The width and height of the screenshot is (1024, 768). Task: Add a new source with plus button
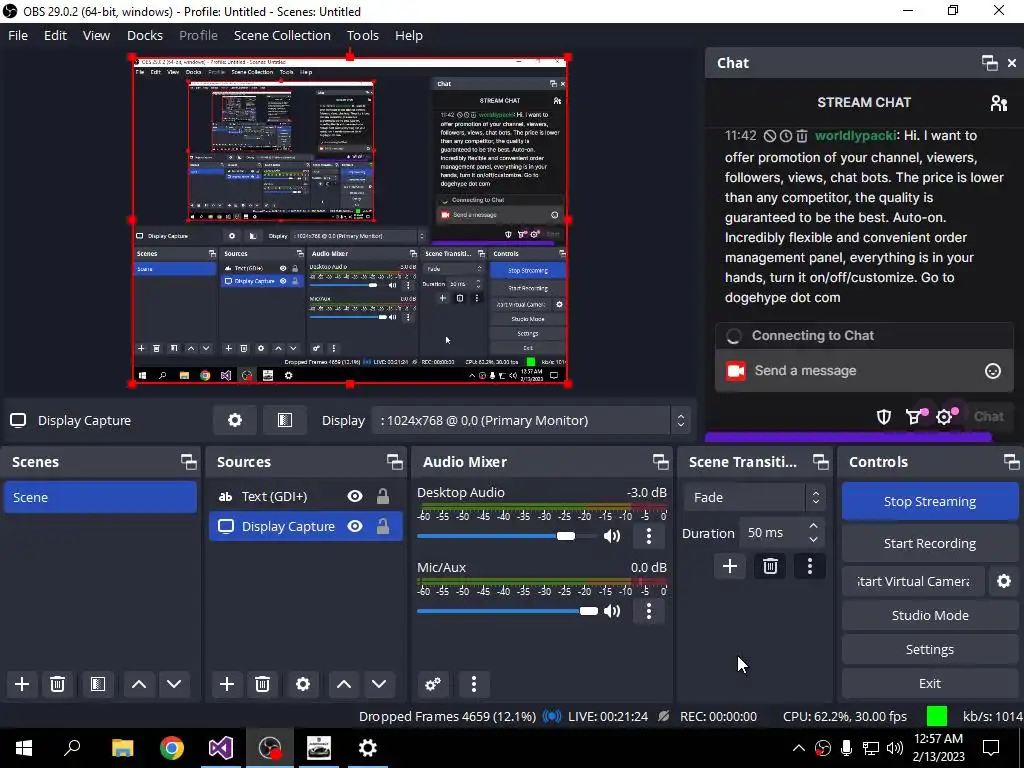click(x=227, y=684)
